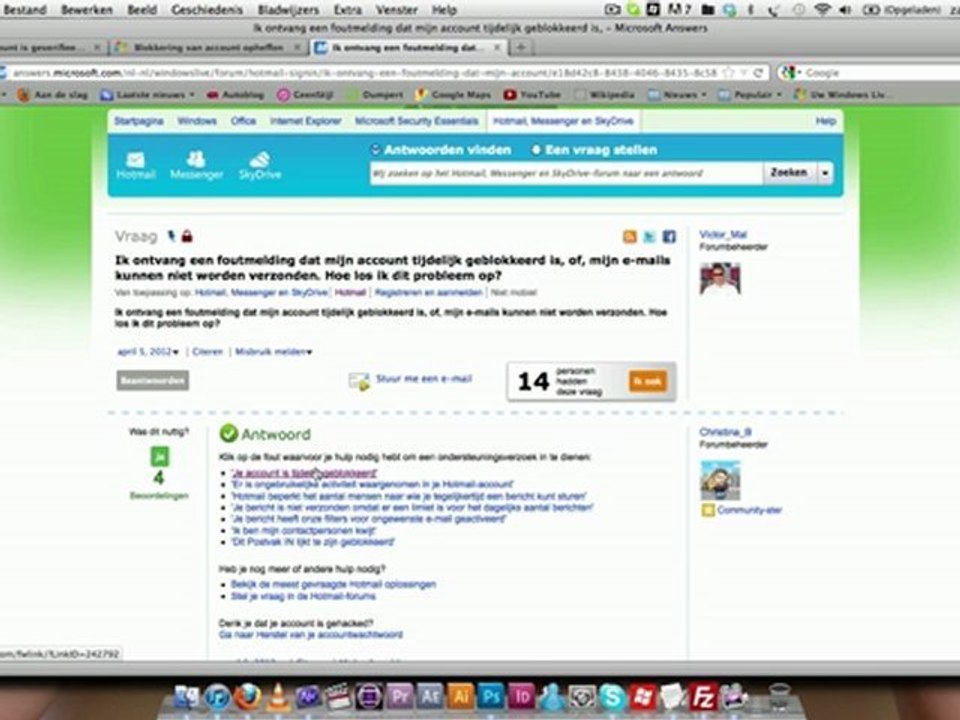Open the 'Ik ben mijn contactpersonen kwijt' link
The height and width of the screenshot is (720, 960).
click(x=303, y=530)
